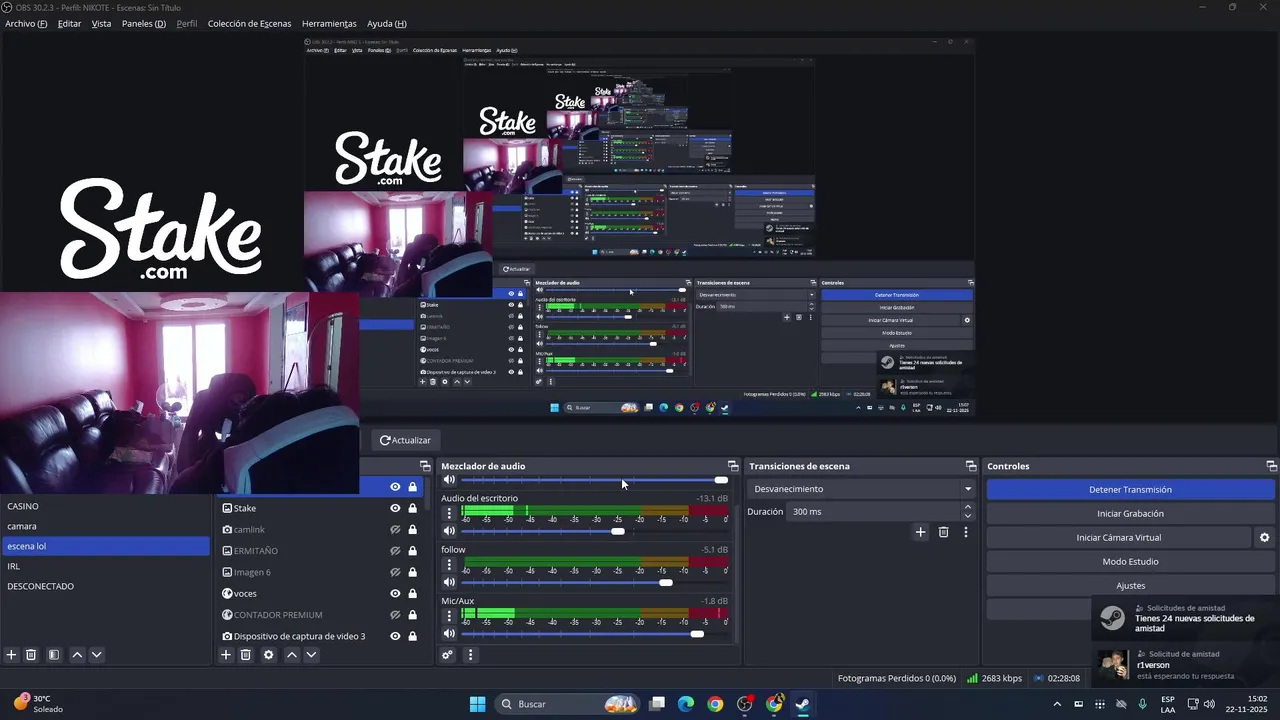Open follow audio options dots
This screenshot has width=1280, height=720.
[x=449, y=565]
